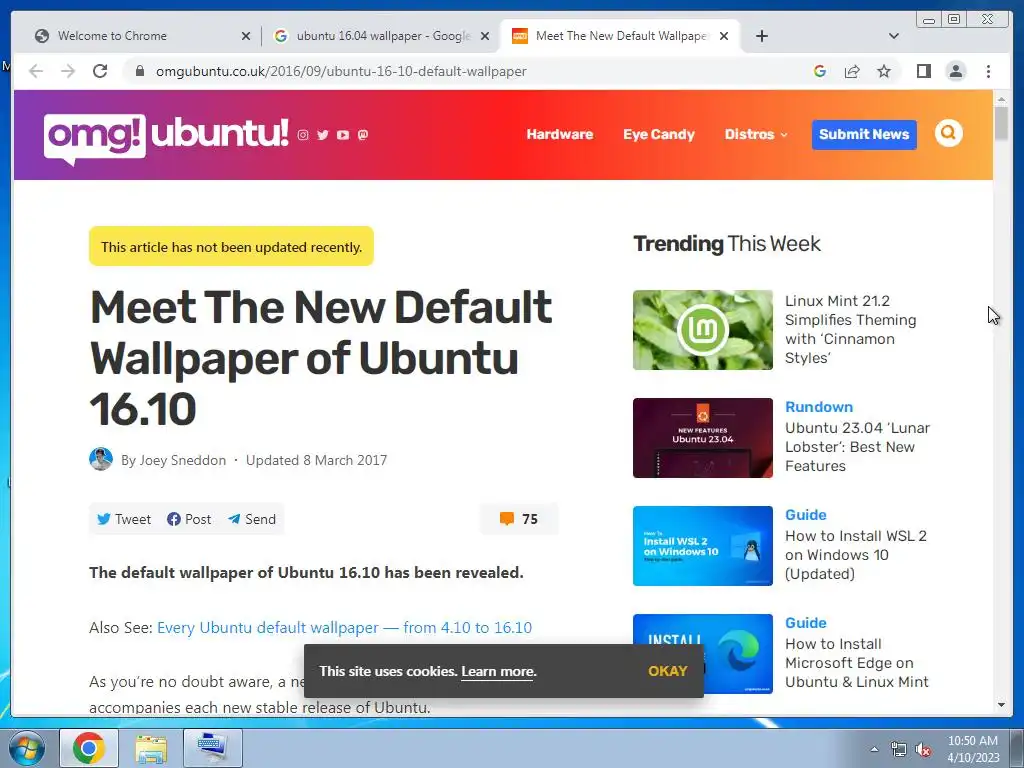1024x768 pixels.
Task: Click the vertical scrollbar thumb
Action: click(x=1001, y=123)
